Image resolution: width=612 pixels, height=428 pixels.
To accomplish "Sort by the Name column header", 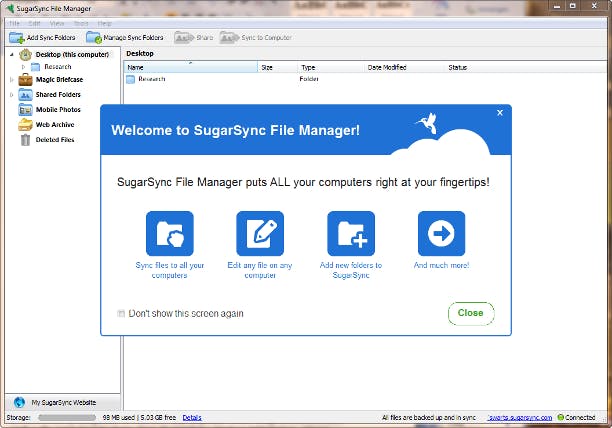I will coord(191,67).
